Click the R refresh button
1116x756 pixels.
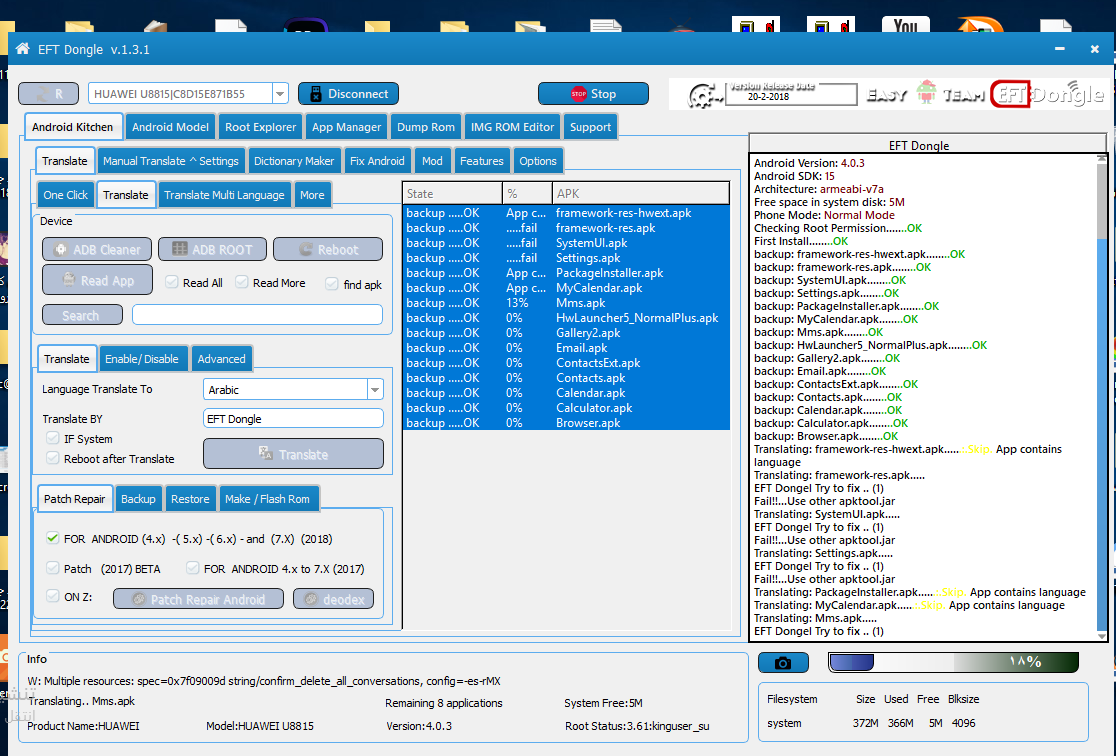tap(48, 94)
